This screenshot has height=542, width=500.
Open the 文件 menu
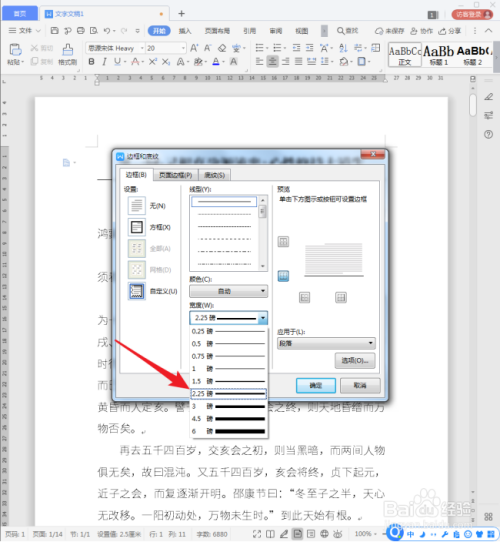tap(25, 31)
